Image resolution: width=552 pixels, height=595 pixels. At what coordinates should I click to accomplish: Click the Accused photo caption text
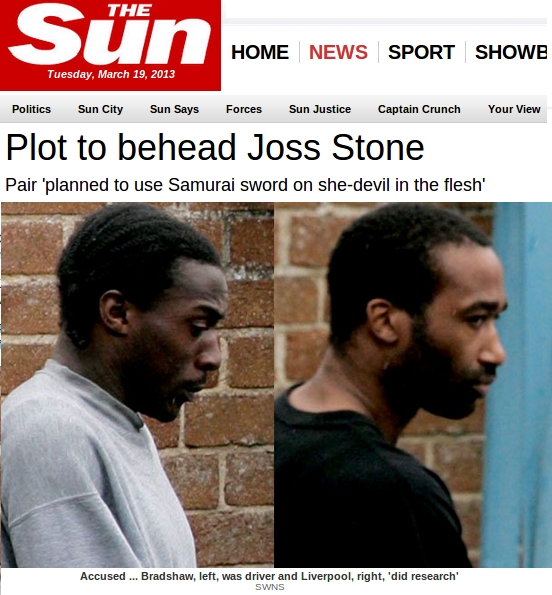pyautogui.click(x=269, y=576)
